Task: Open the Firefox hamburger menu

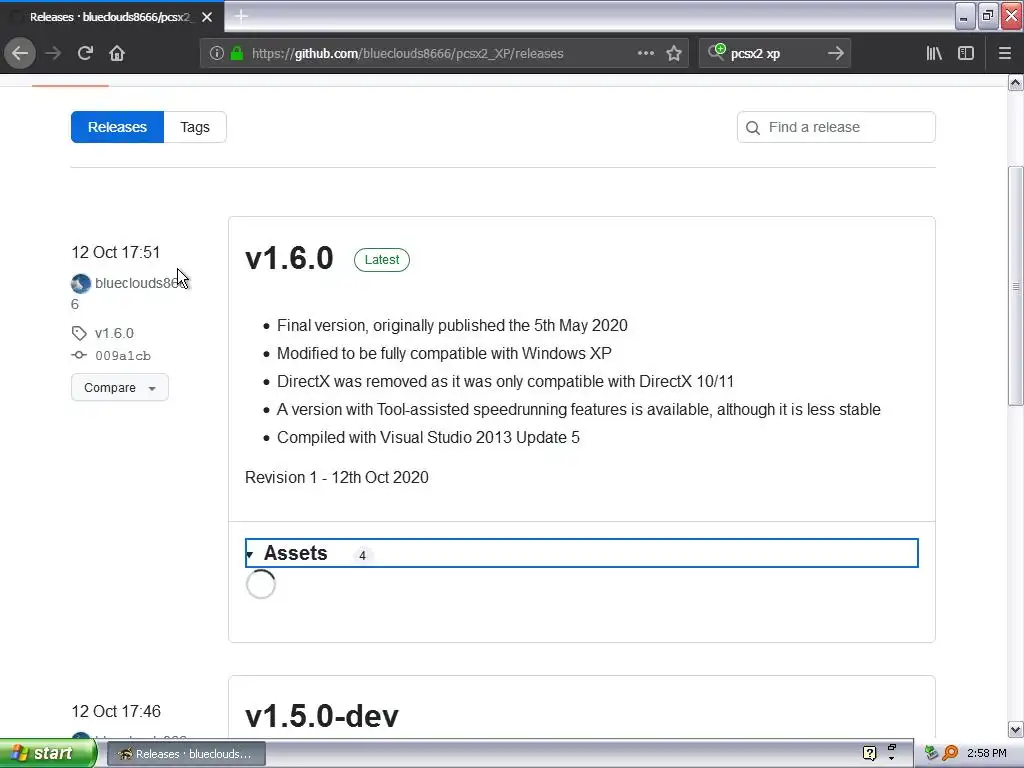Action: (1005, 54)
